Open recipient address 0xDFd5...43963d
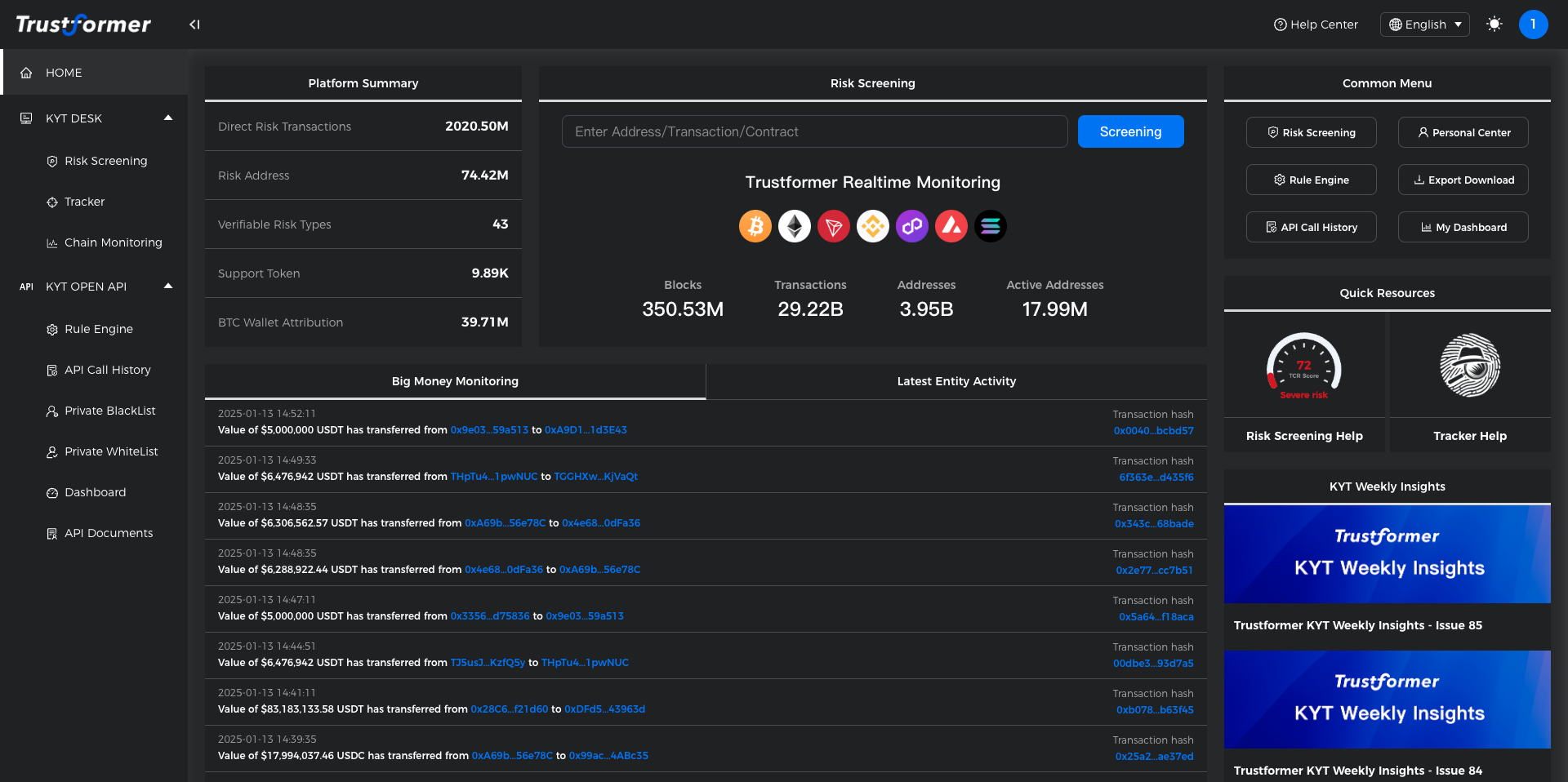 604,709
